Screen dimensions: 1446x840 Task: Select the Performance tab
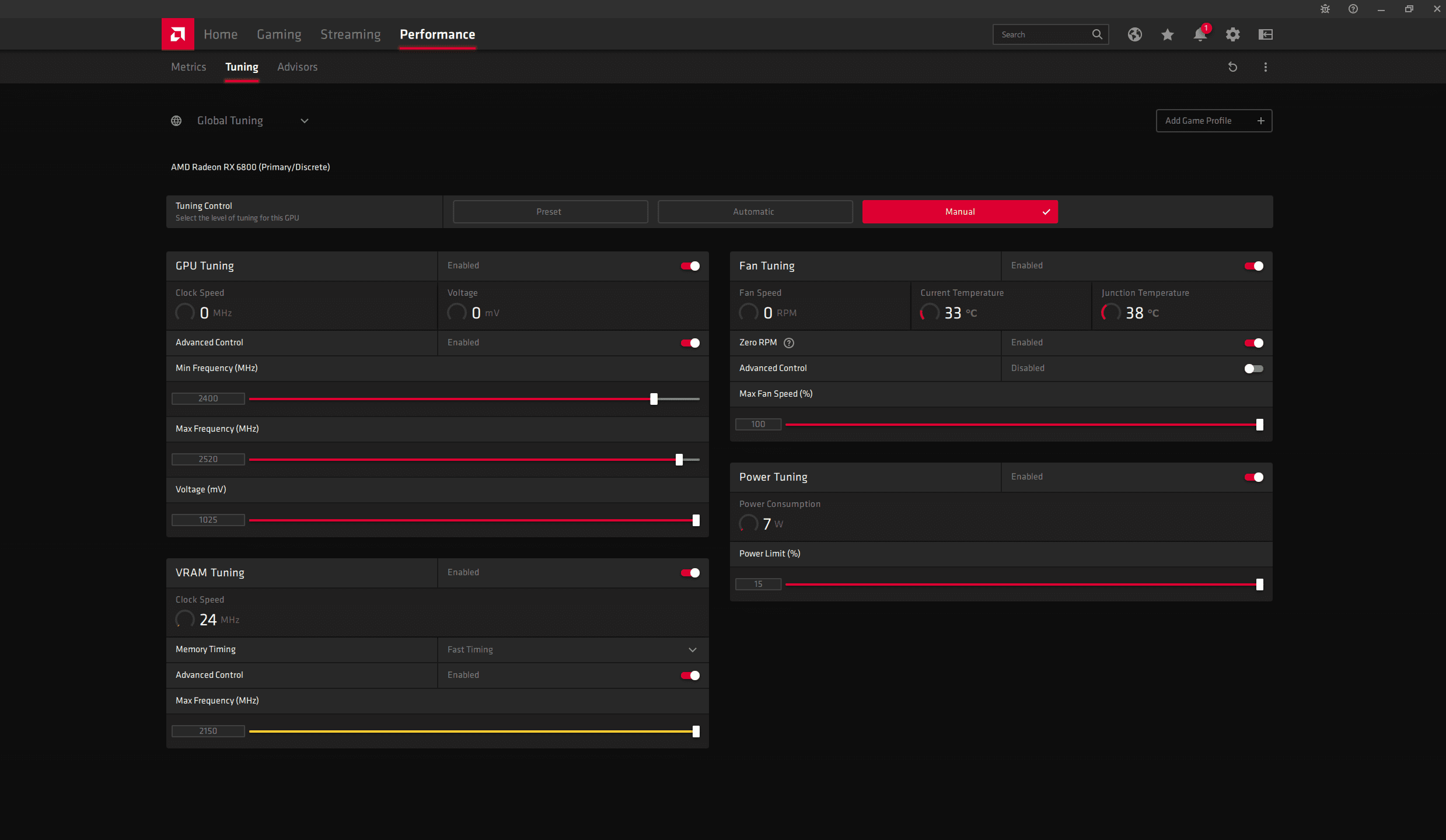437,34
